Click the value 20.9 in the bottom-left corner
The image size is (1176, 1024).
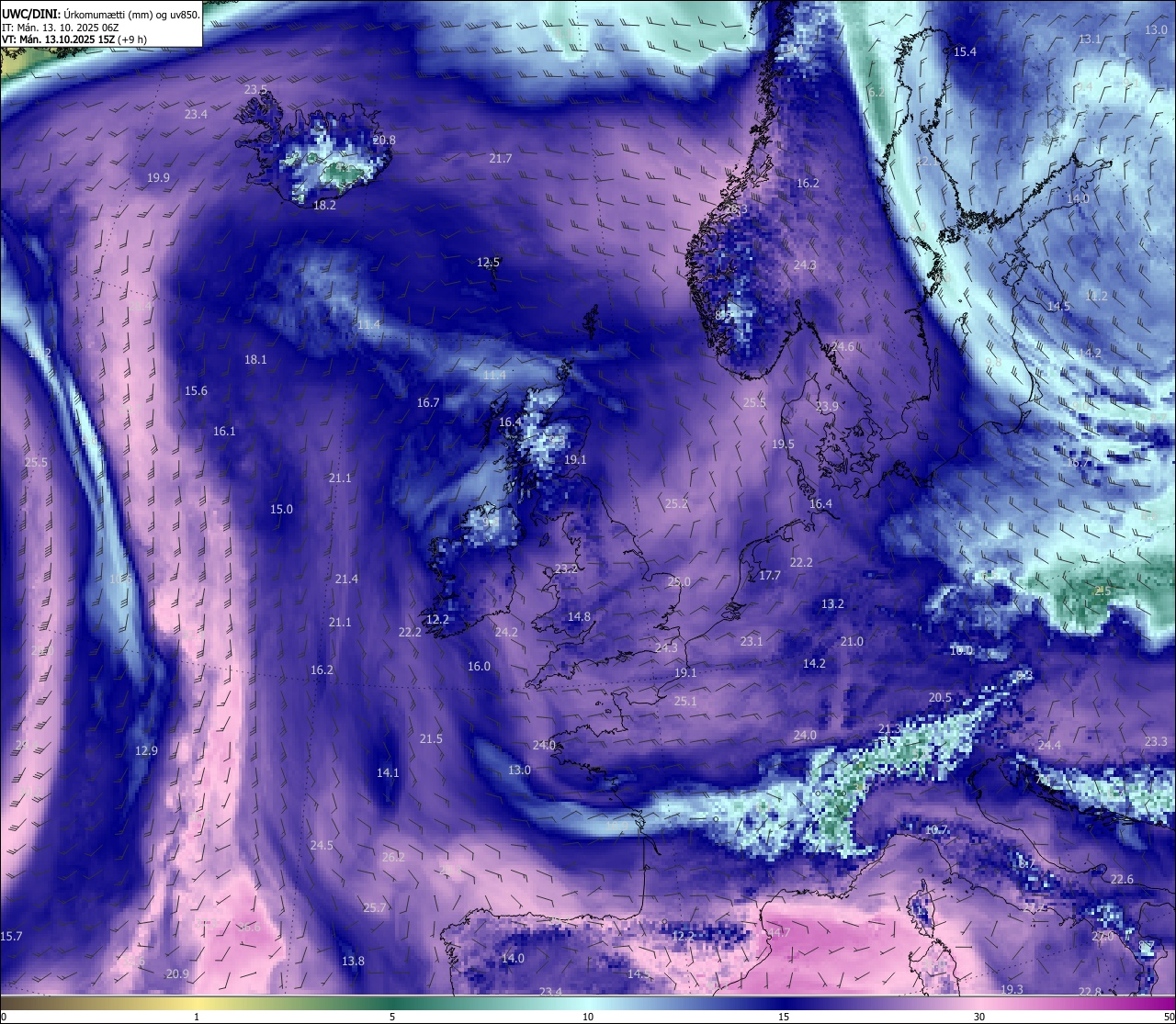(177, 974)
